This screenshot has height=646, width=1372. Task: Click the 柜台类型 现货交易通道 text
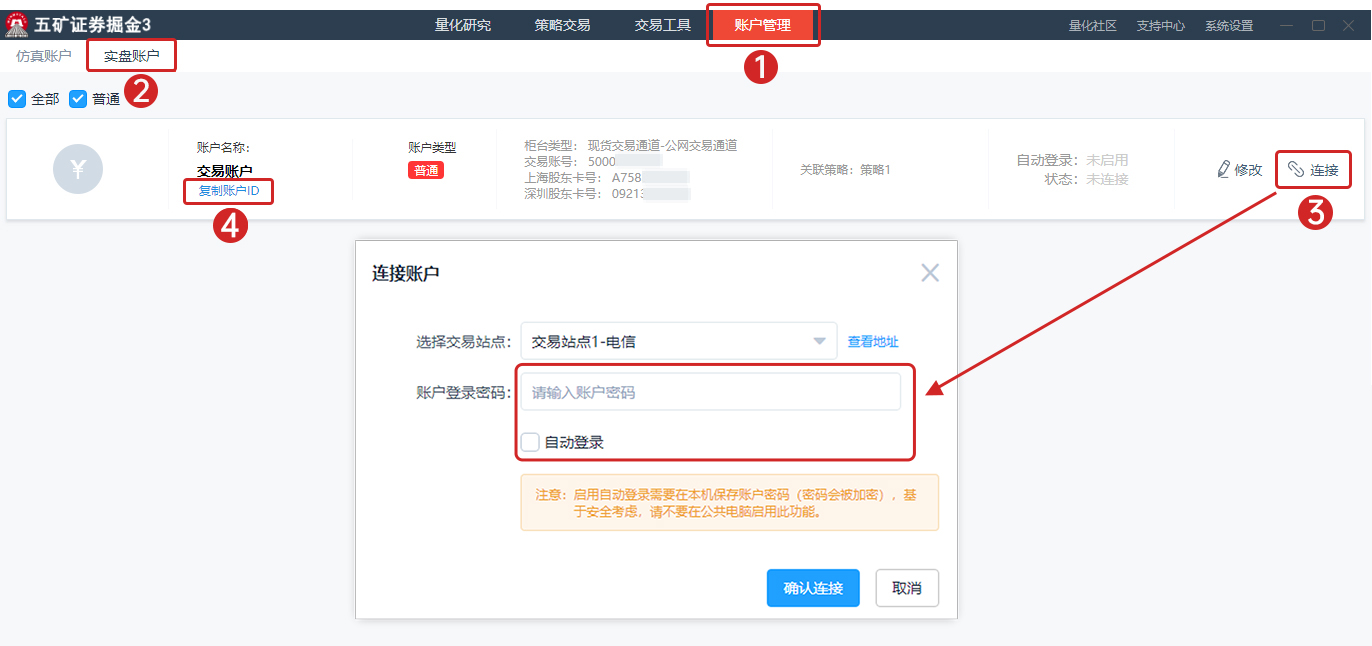click(631, 145)
